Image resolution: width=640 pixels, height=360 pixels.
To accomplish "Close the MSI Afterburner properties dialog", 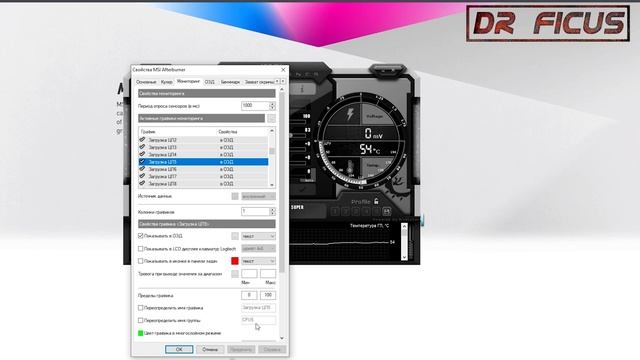I will click(283, 70).
